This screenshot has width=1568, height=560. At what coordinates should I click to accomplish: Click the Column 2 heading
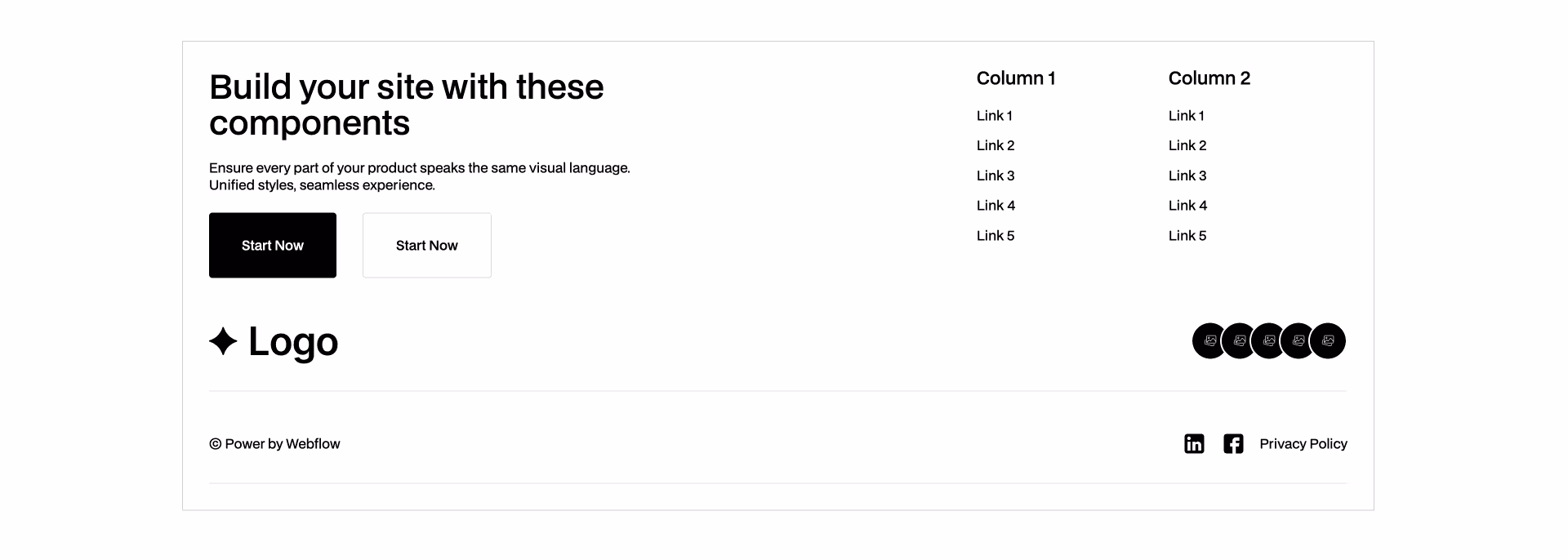(1209, 78)
